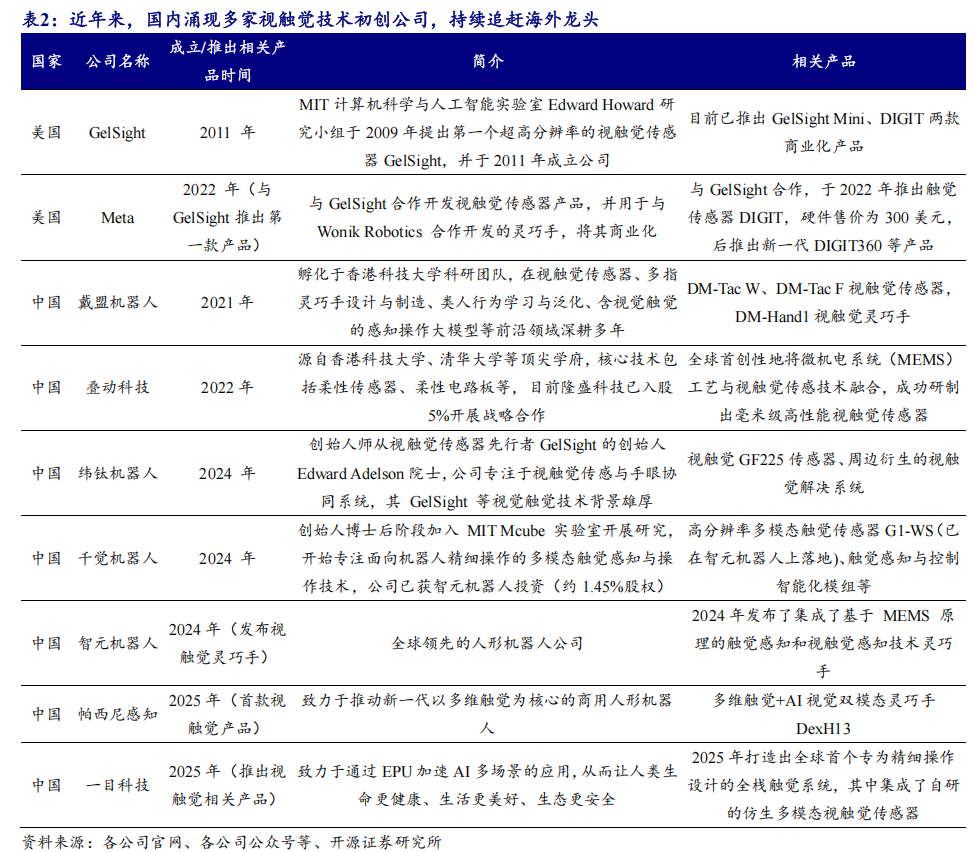The width and height of the screenshot is (975, 852).
Task: Select the 简介 column header
Action: [487, 61]
